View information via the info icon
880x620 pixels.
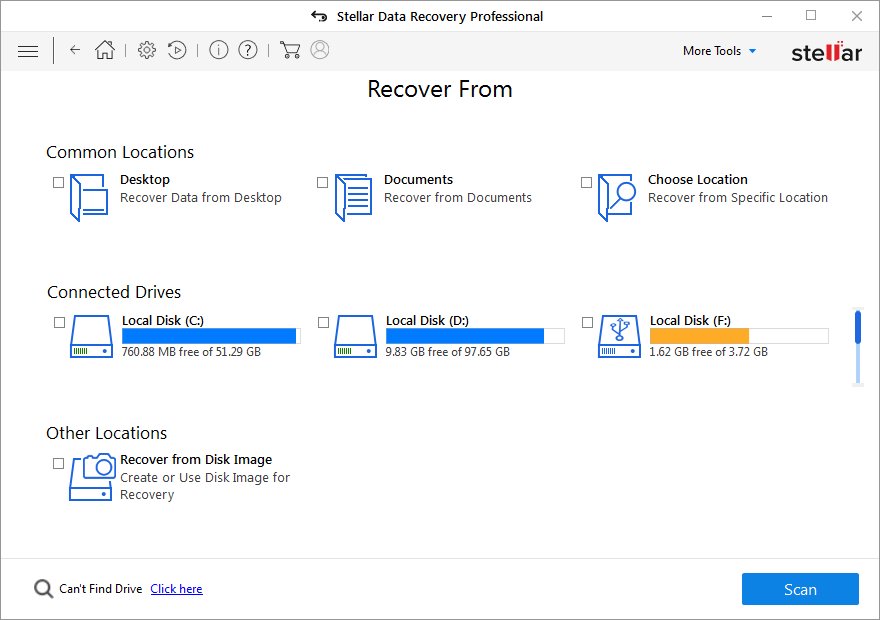[x=218, y=50]
